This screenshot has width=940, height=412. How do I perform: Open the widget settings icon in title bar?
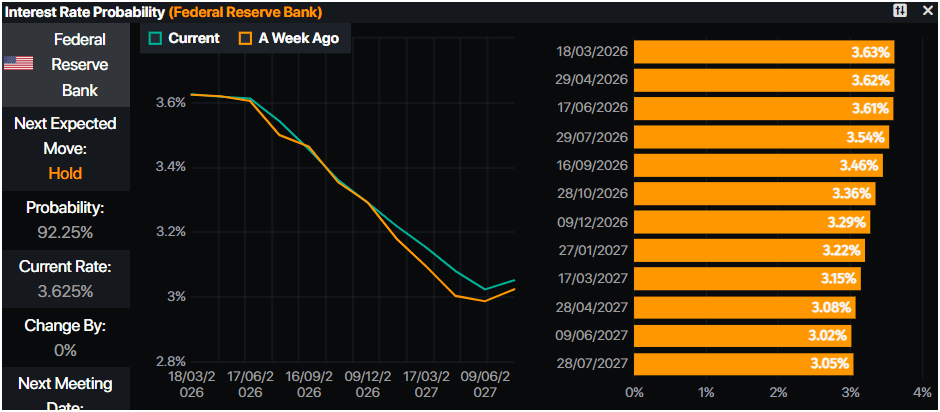[900, 11]
